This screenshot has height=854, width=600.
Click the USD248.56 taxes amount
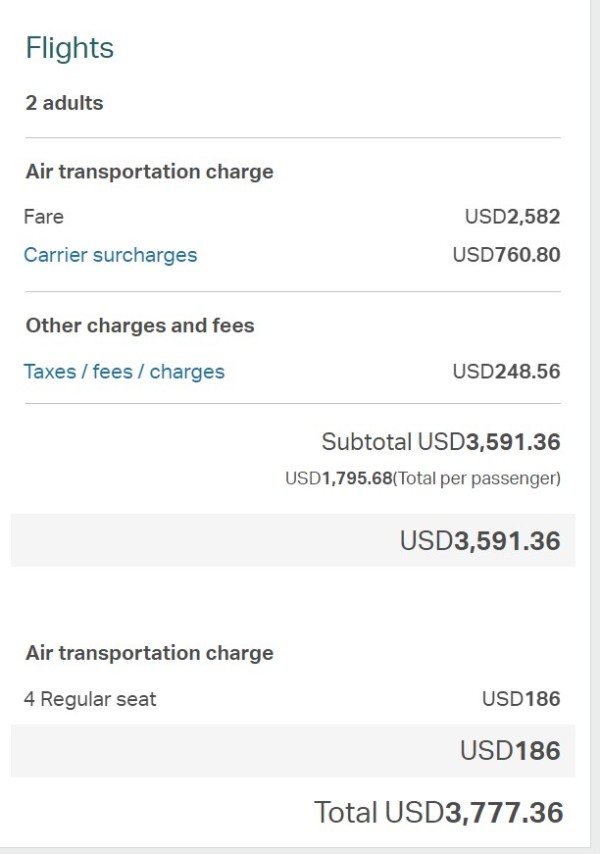[506, 371]
